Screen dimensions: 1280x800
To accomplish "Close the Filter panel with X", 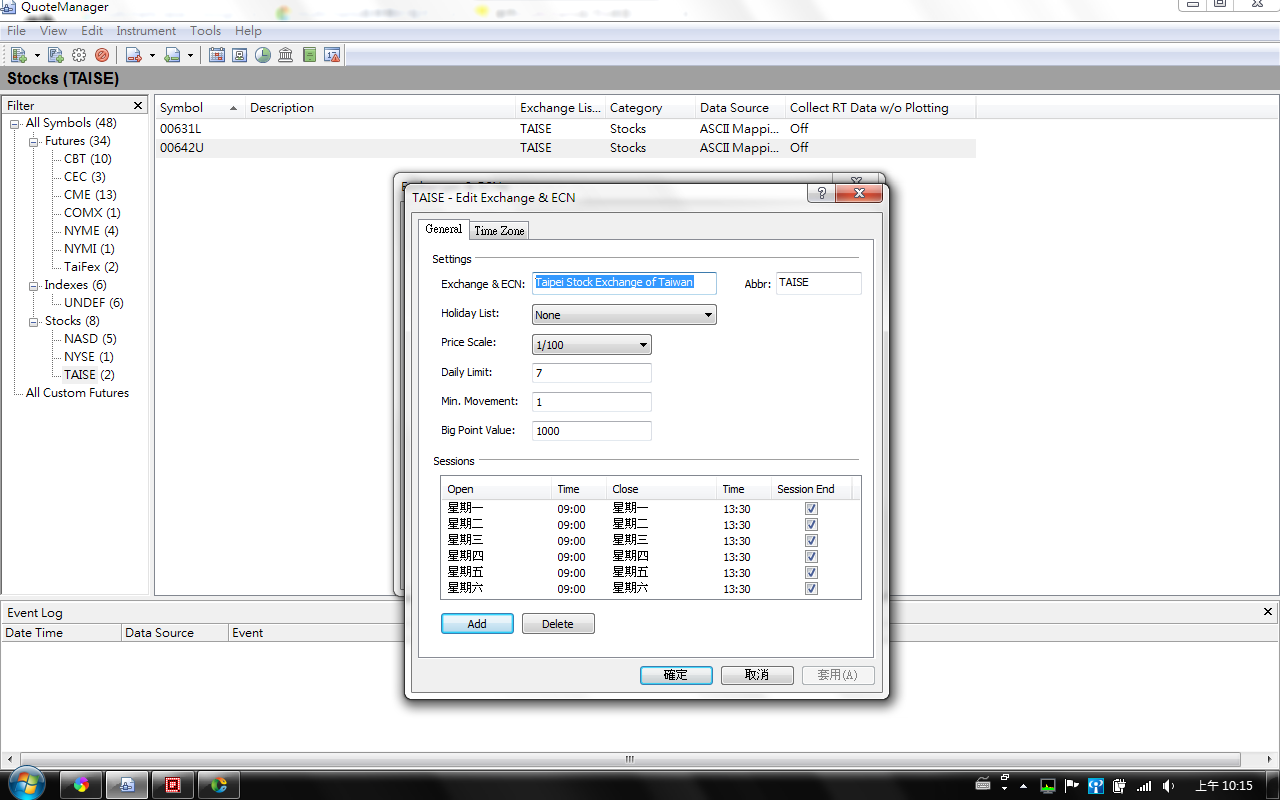I will [138, 105].
